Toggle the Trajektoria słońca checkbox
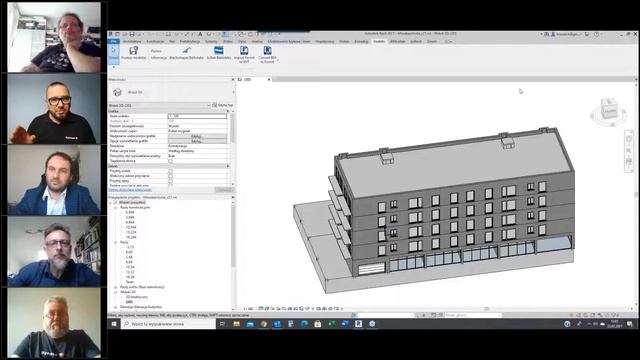 [x=171, y=161]
